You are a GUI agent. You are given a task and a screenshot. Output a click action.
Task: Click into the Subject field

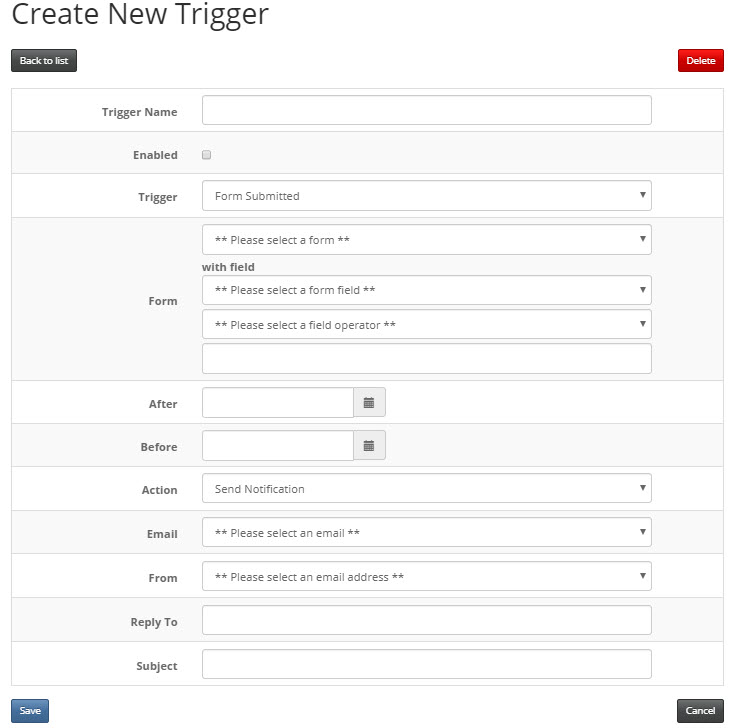pos(426,664)
